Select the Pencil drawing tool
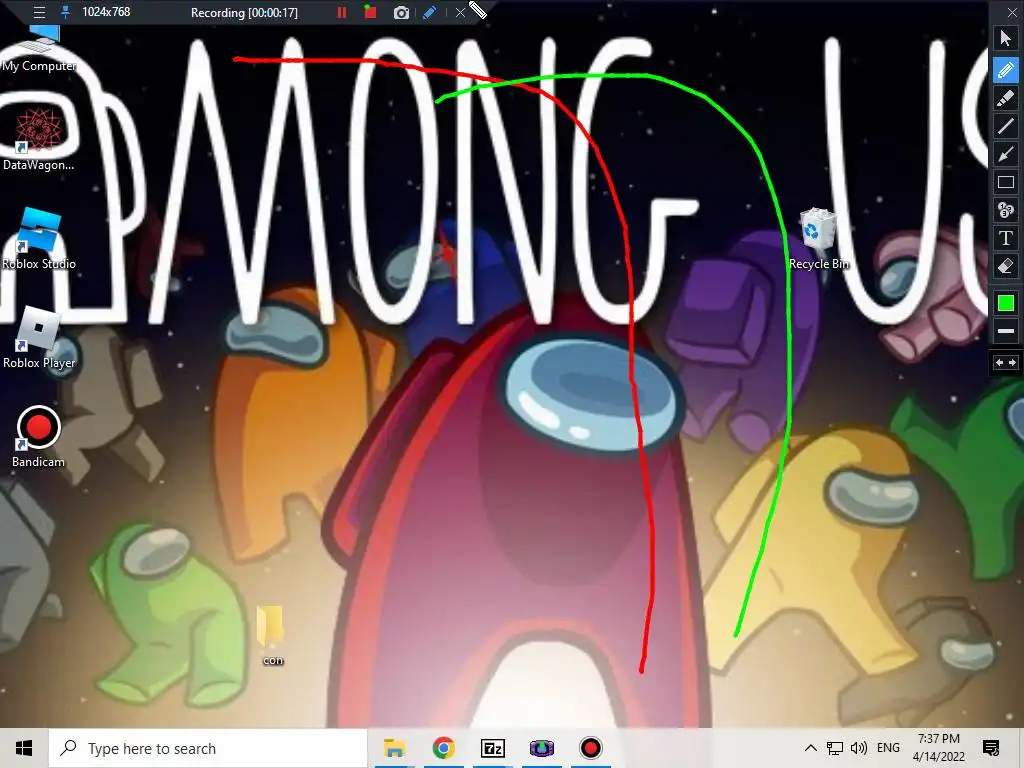The image size is (1024, 768). (1006, 69)
